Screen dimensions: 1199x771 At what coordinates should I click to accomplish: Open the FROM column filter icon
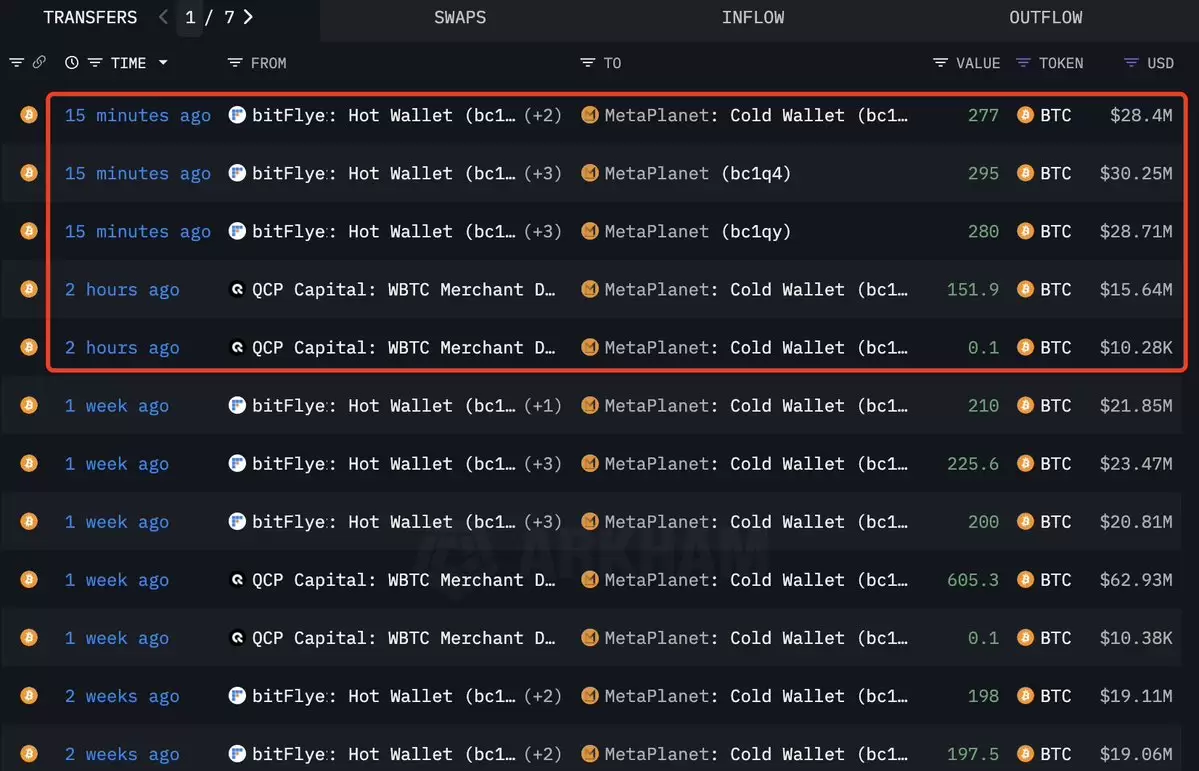(235, 63)
